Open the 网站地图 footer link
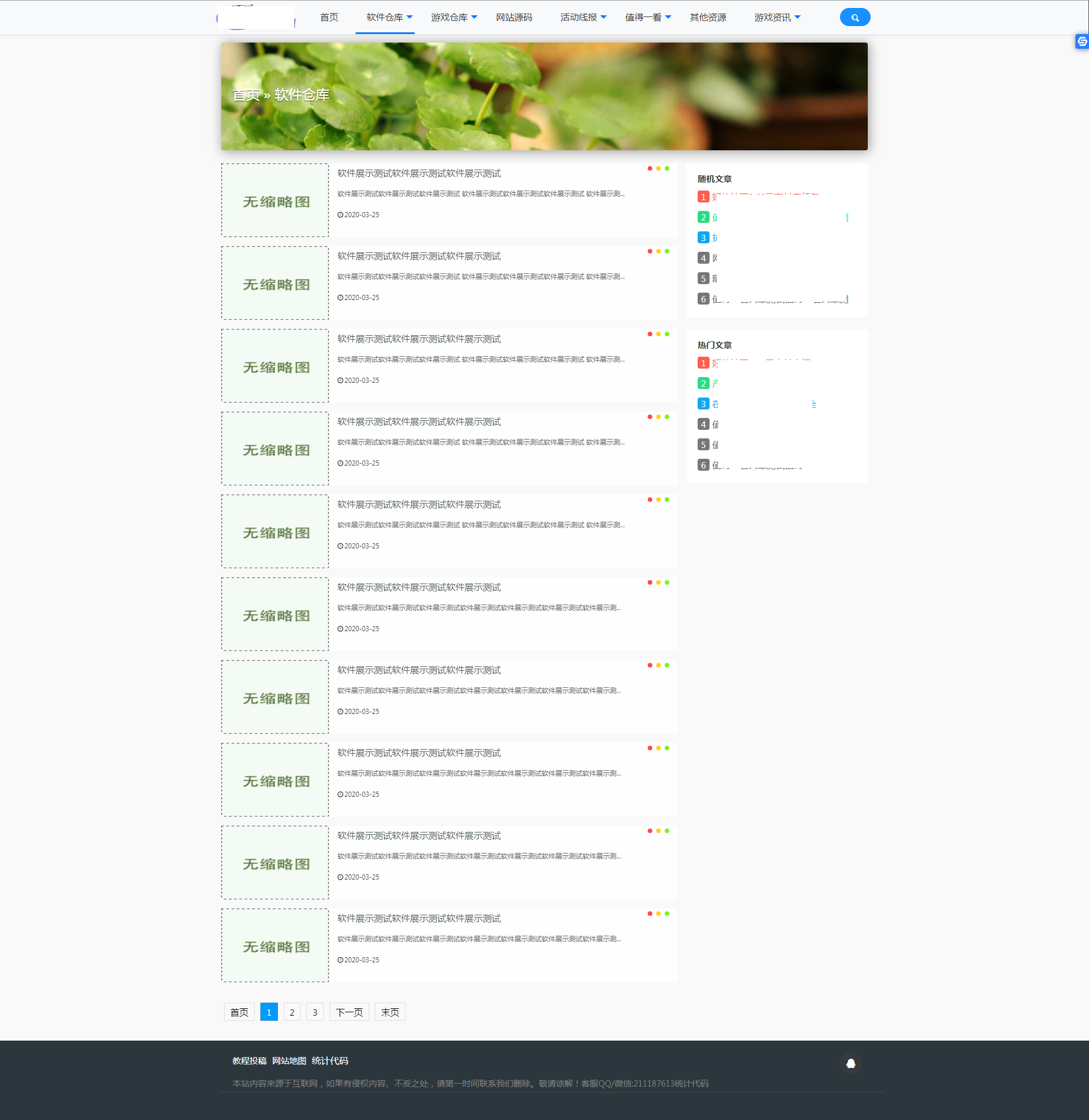 (x=289, y=1060)
